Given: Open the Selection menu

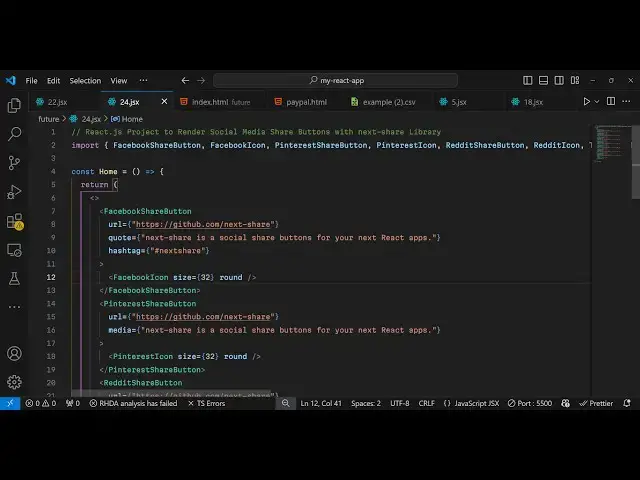Looking at the screenshot, I should [85, 80].
